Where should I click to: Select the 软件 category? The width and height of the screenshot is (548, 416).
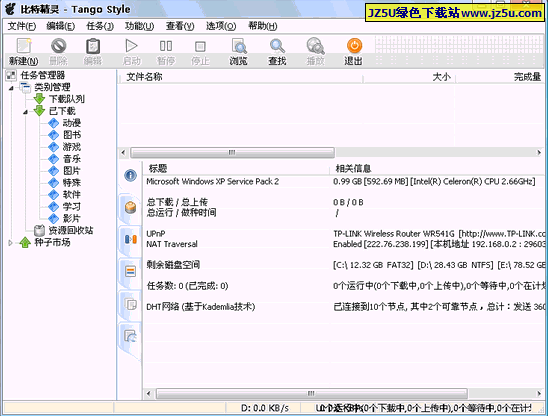click(x=72, y=194)
